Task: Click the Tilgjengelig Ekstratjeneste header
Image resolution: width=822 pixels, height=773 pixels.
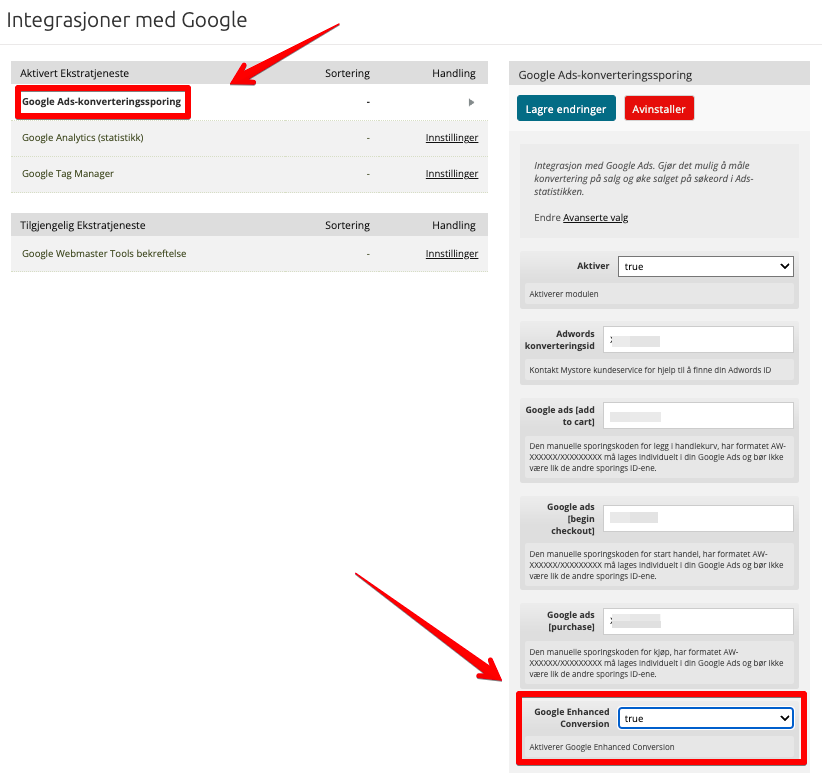Action: coord(83,225)
